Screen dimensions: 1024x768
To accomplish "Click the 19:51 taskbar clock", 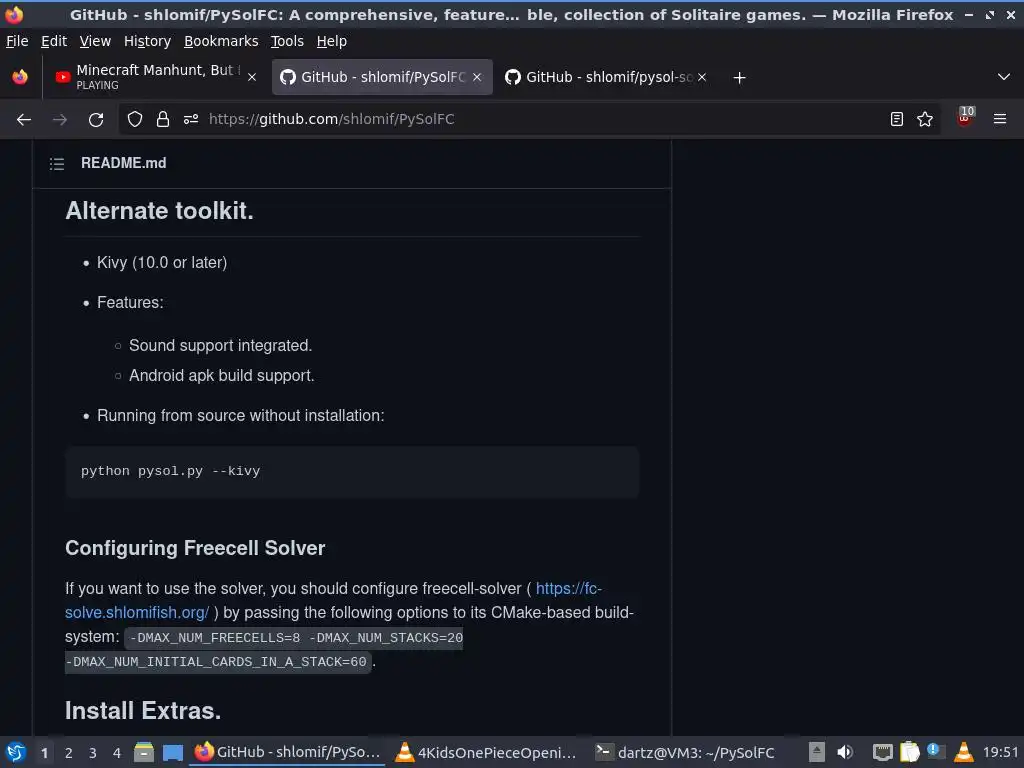I will [1000, 752].
